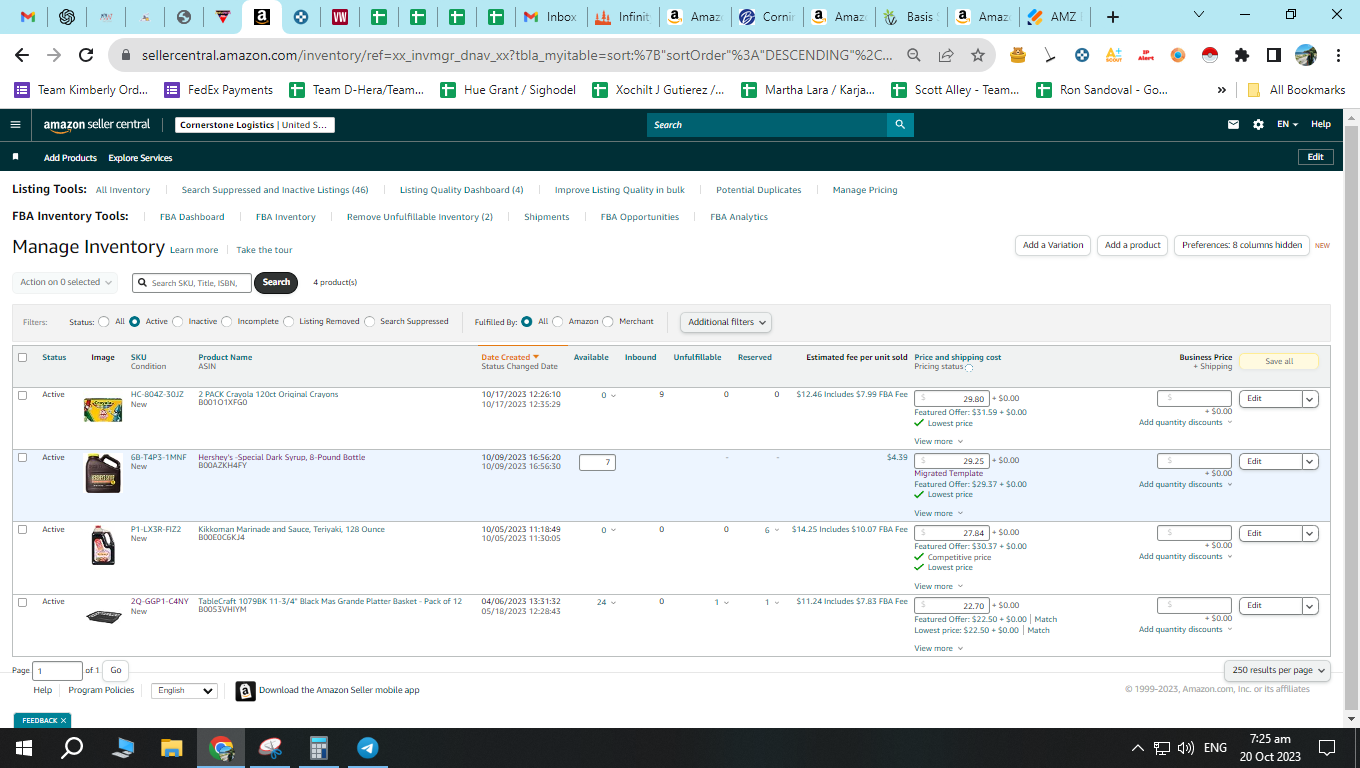
Task: Expand the Additional filters dropdown
Action: [x=726, y=322]
